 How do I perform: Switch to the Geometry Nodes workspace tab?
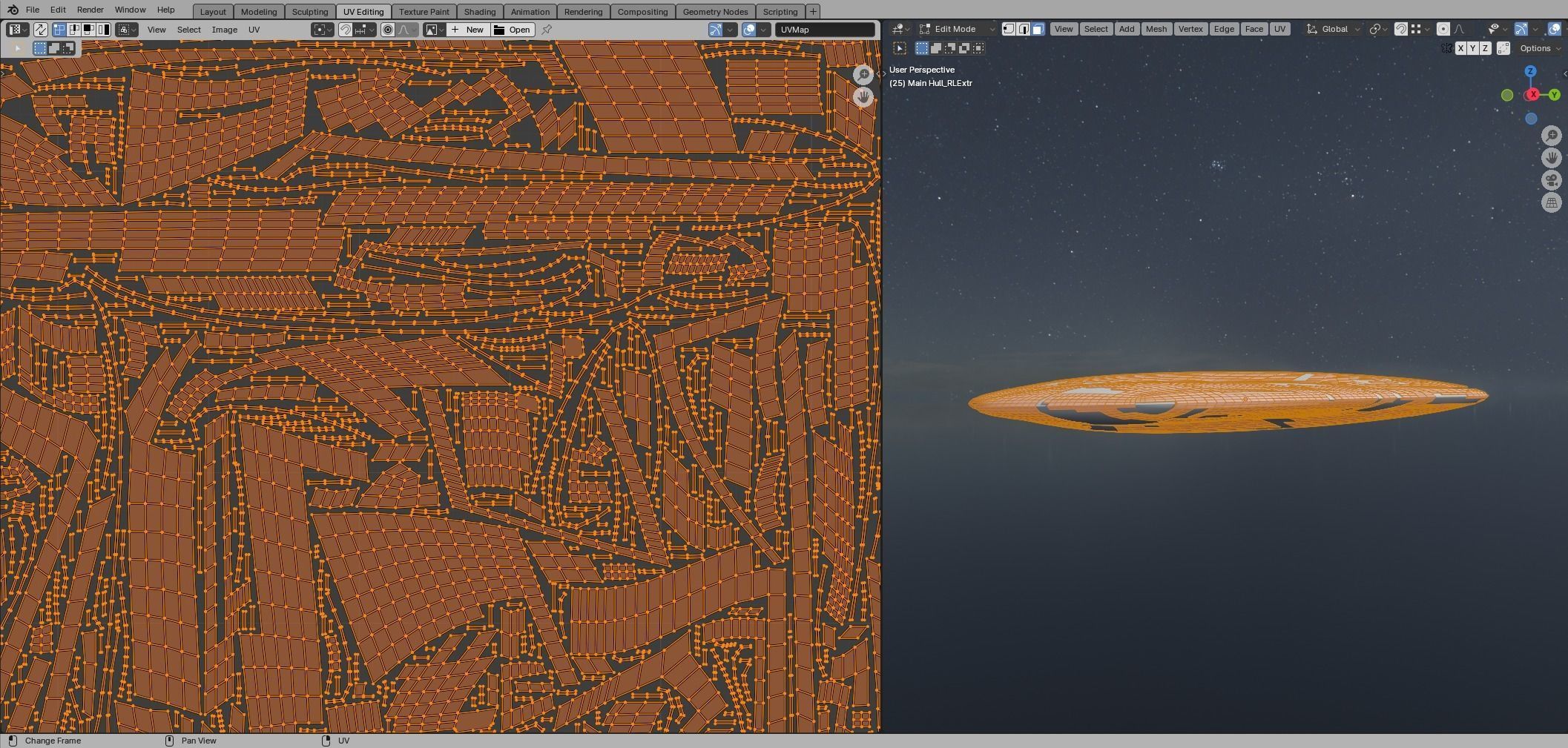(715, 12)
